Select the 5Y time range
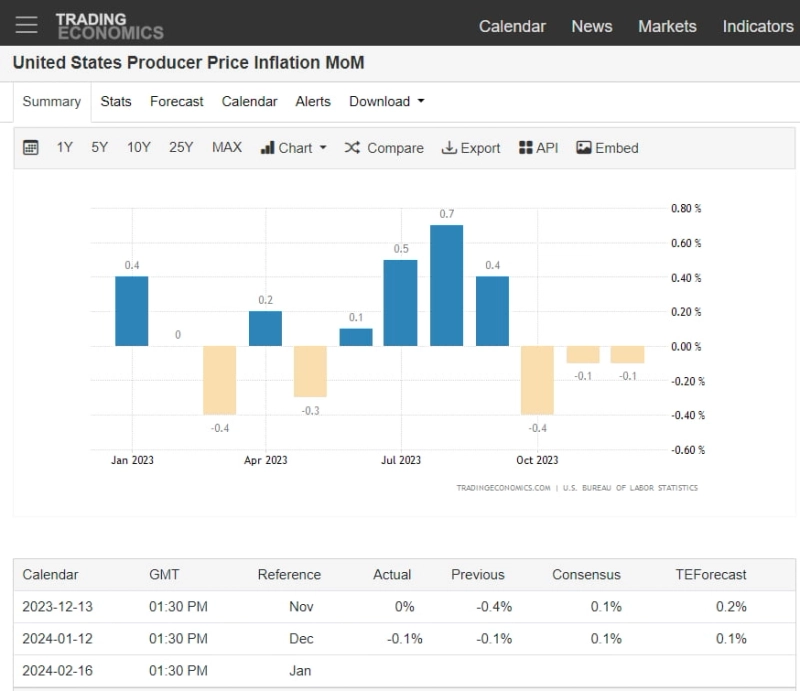 pos(100,148)
